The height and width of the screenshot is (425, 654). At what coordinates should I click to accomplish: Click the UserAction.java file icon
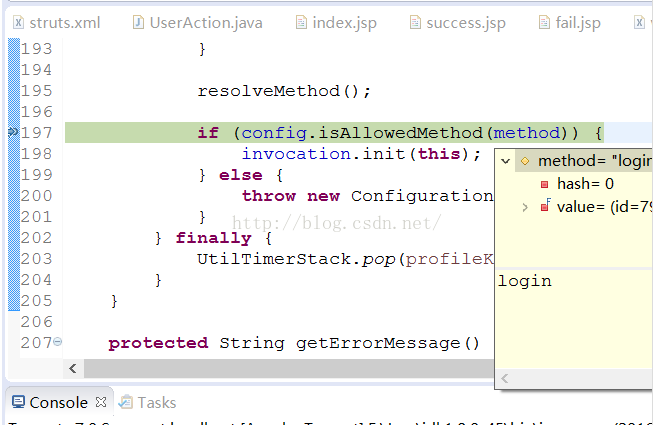tap(138, 23)
